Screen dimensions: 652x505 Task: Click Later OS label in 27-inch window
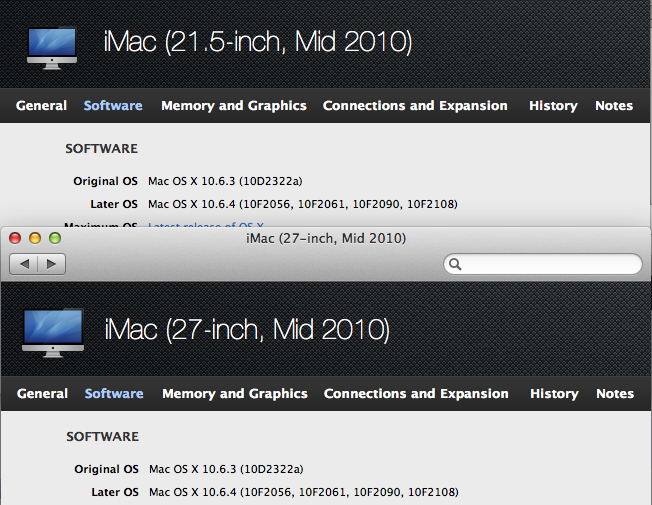(x=115, y=492)
